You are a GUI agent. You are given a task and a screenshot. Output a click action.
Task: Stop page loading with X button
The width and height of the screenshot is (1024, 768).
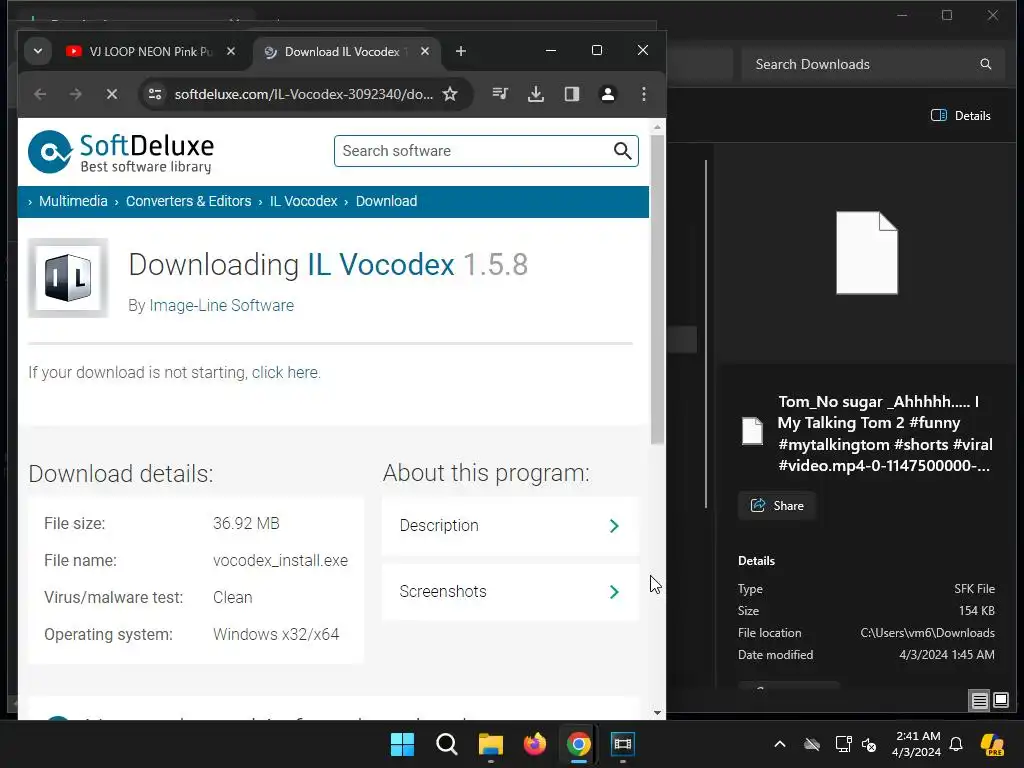(112, 94)
